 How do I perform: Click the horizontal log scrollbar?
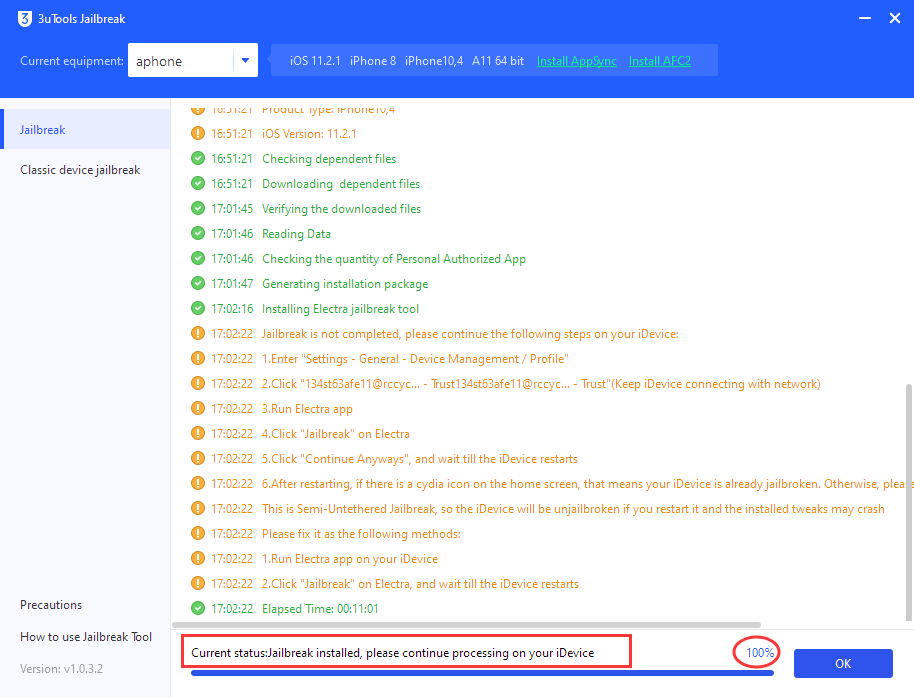point(467,625)
